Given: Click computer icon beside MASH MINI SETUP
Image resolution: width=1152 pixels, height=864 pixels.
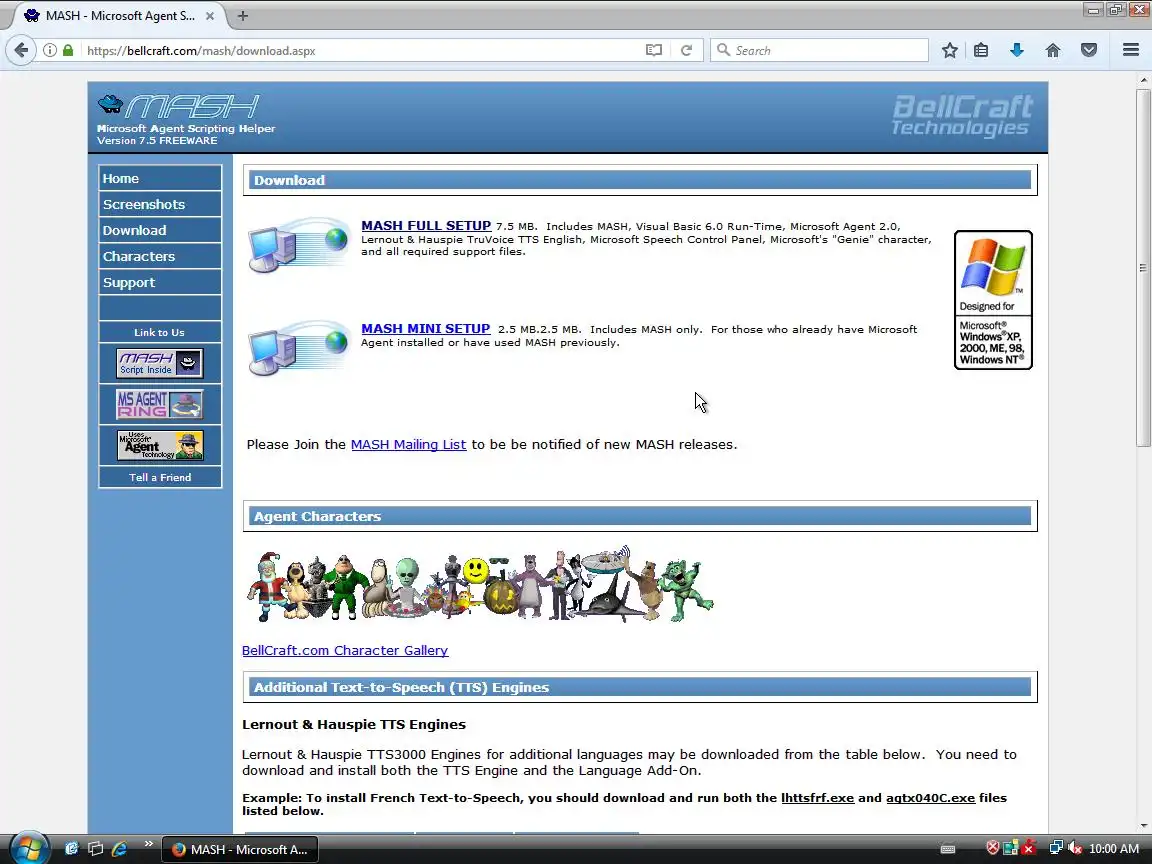Looking at the screenshot, I should click(298, 348).
